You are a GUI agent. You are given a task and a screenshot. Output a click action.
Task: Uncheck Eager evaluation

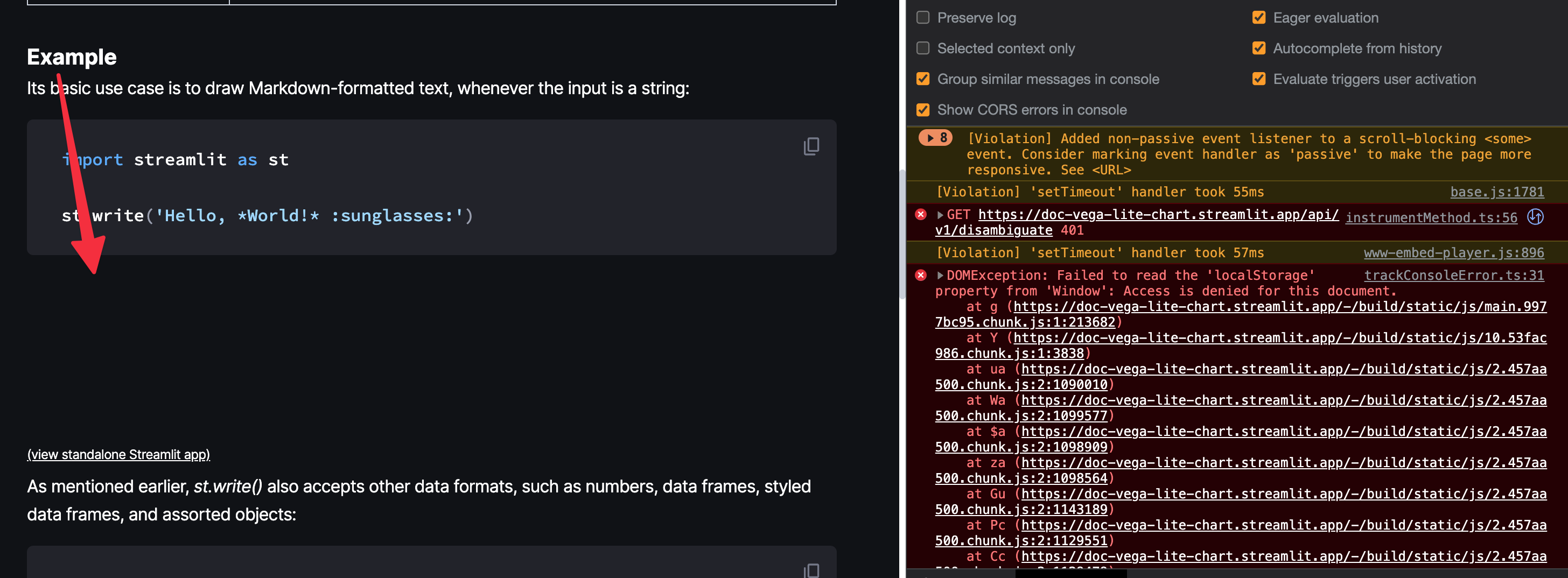(1259, 18)
